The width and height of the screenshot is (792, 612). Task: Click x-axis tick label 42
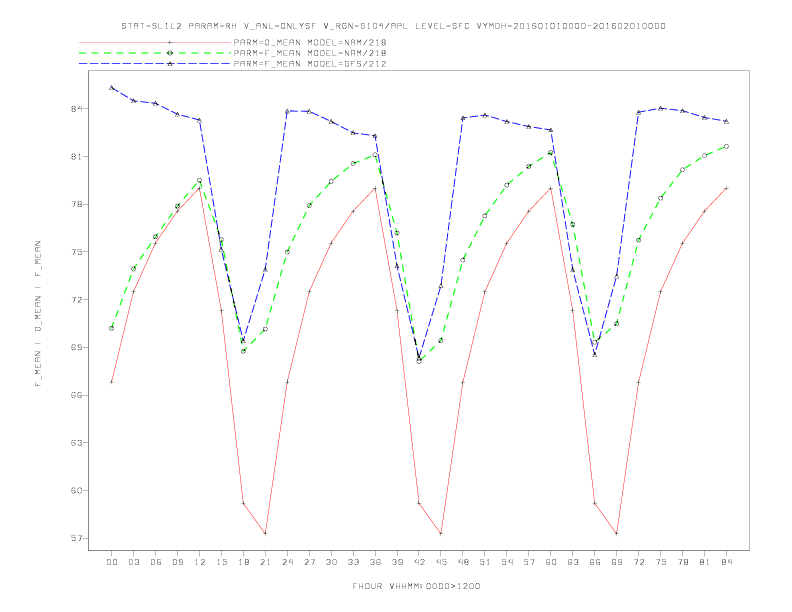click(x=419, y=562)
